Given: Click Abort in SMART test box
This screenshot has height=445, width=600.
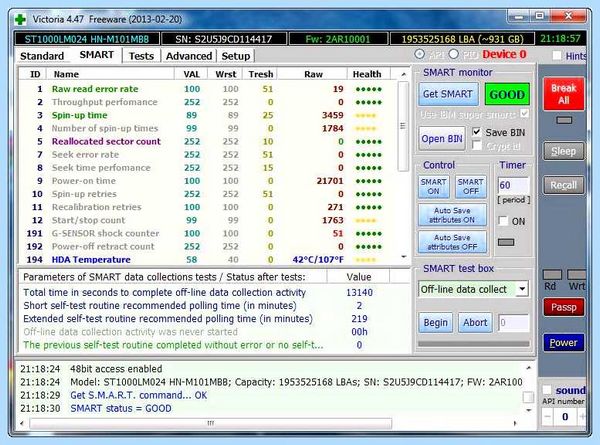Looking at the screenshot, I should [475, 323].
